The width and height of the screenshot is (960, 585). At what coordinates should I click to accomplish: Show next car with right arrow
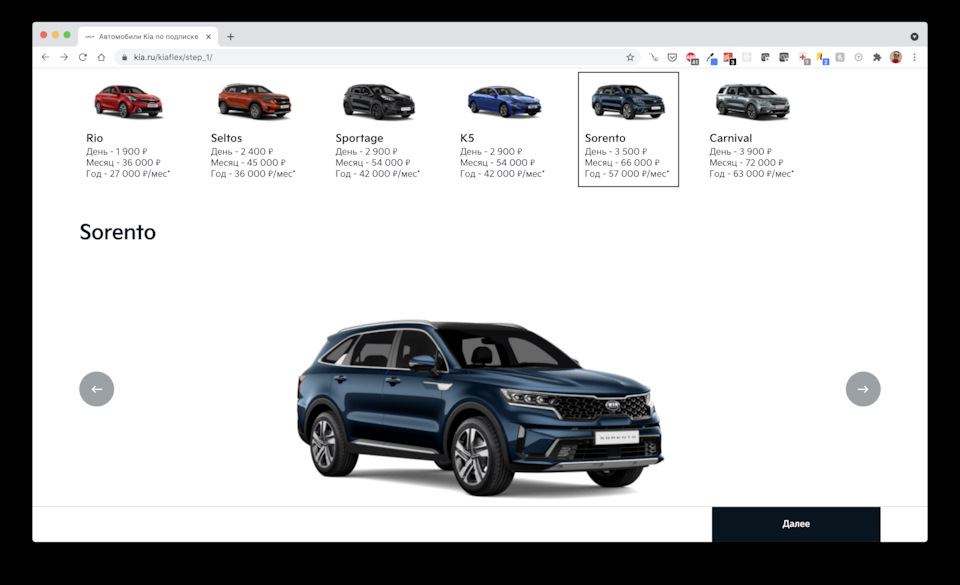(x=863, y=389)
